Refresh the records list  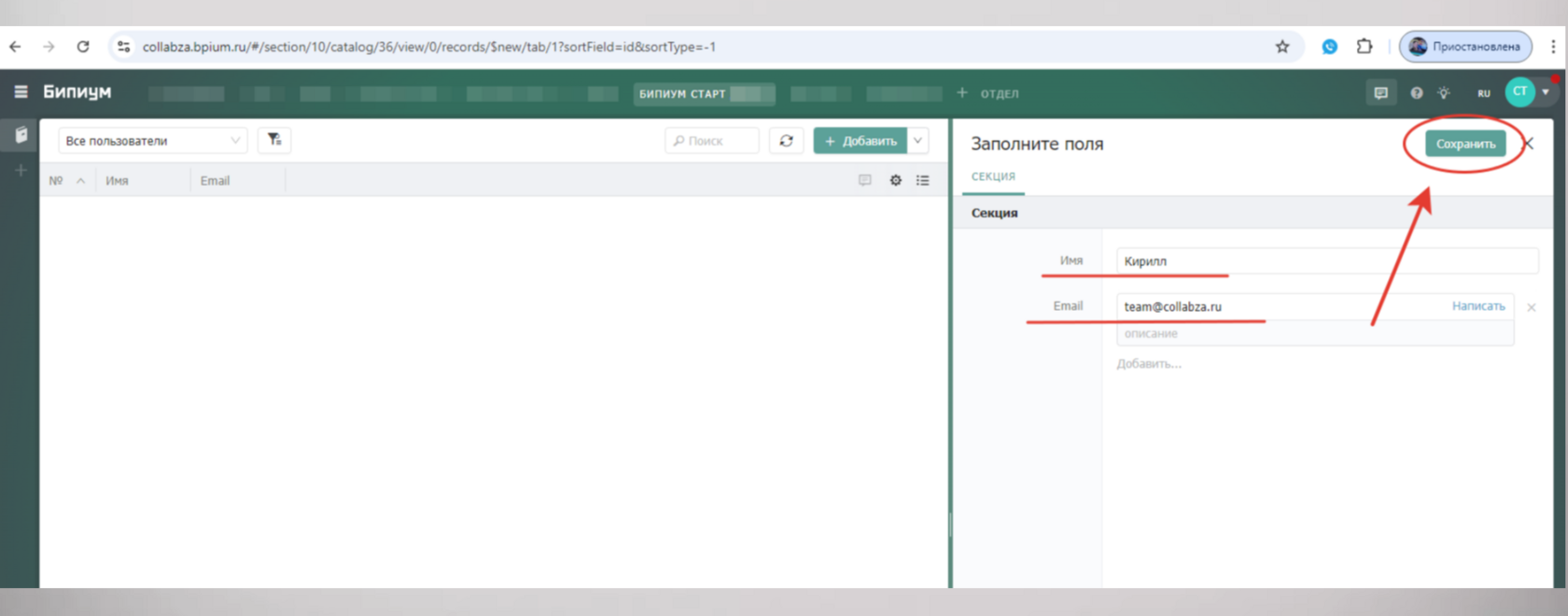pos(786,140)
